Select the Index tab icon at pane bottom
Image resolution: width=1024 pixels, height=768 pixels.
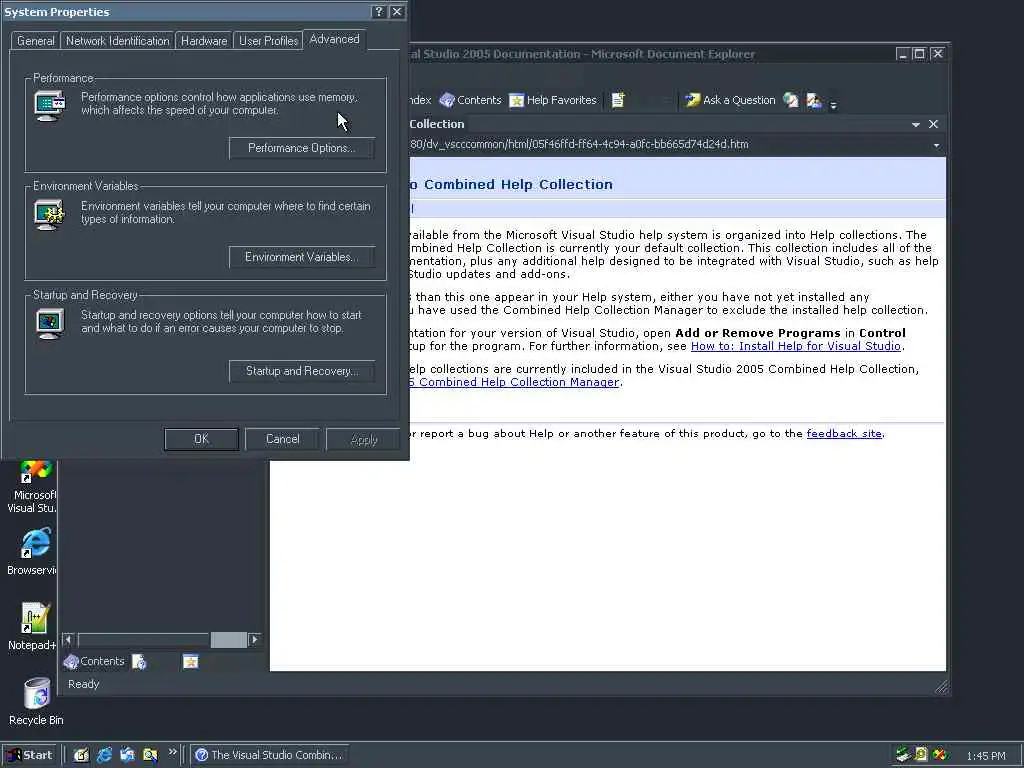[x=139, y=662]
